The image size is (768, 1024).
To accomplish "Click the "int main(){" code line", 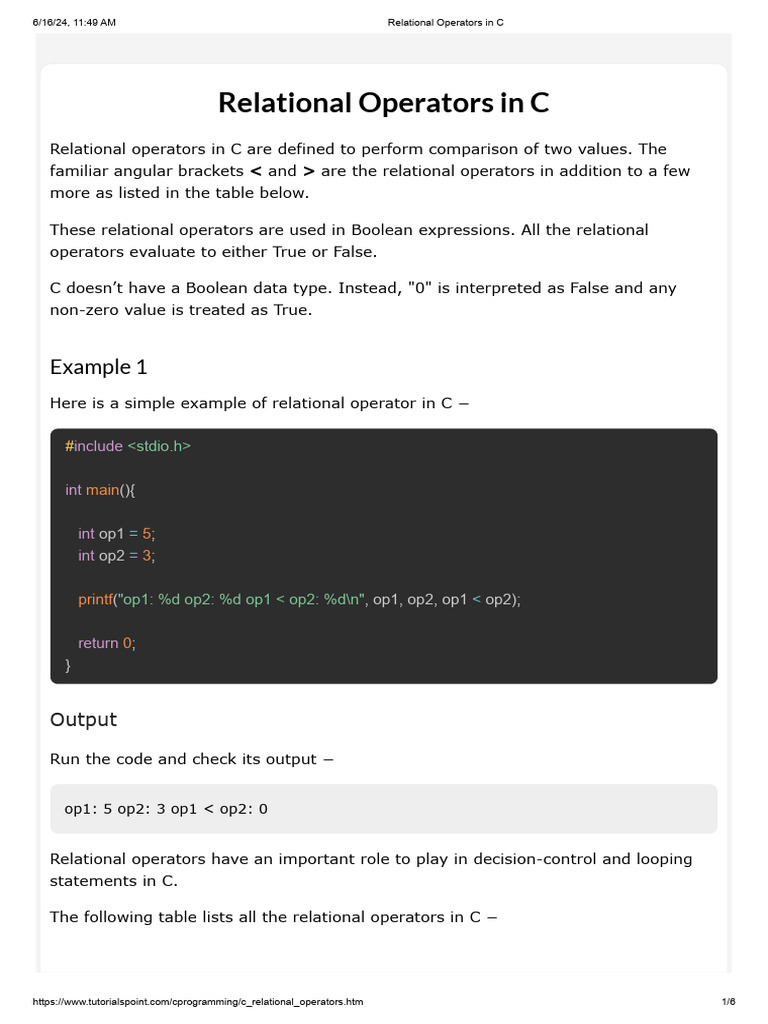I will pos(100,490).
